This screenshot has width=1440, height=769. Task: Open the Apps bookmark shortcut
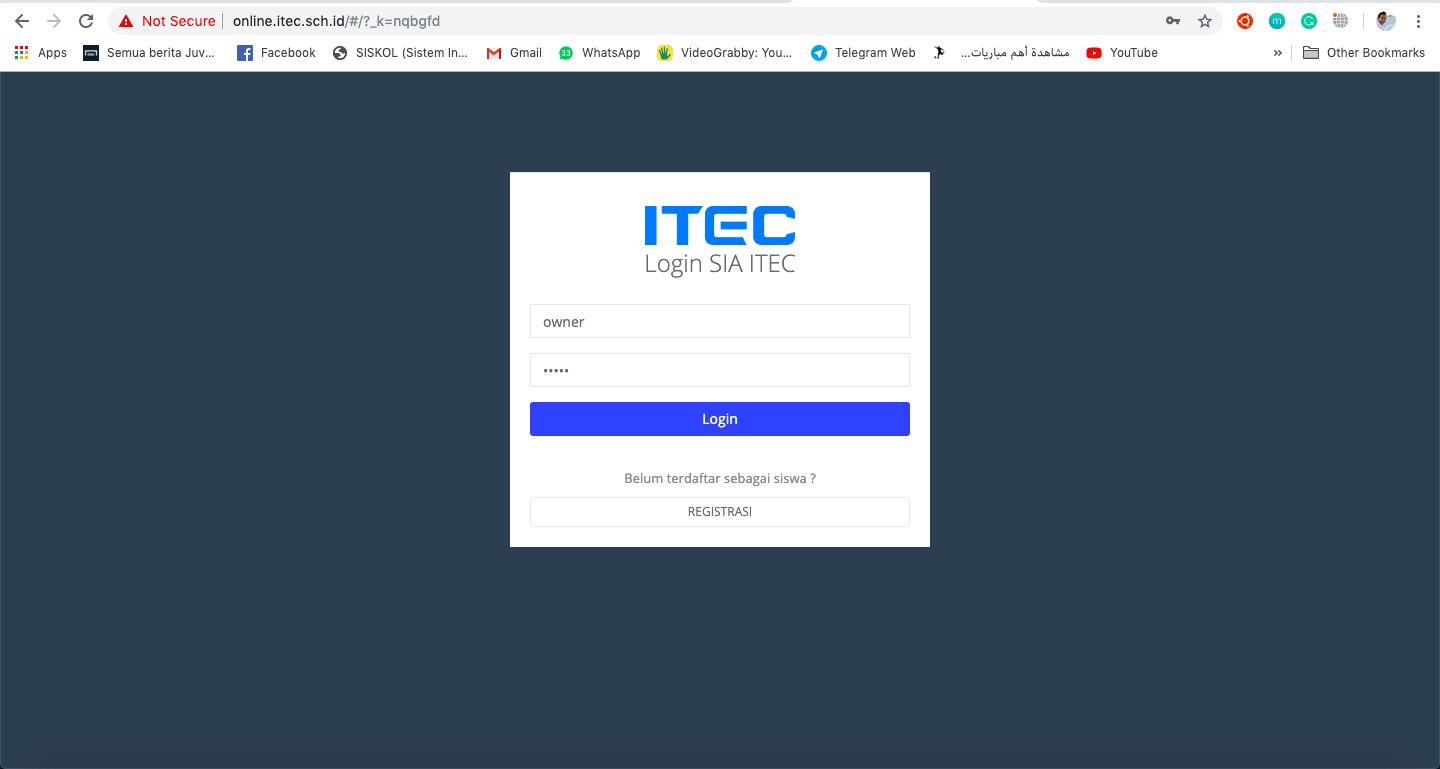click(x=41, y=53)
